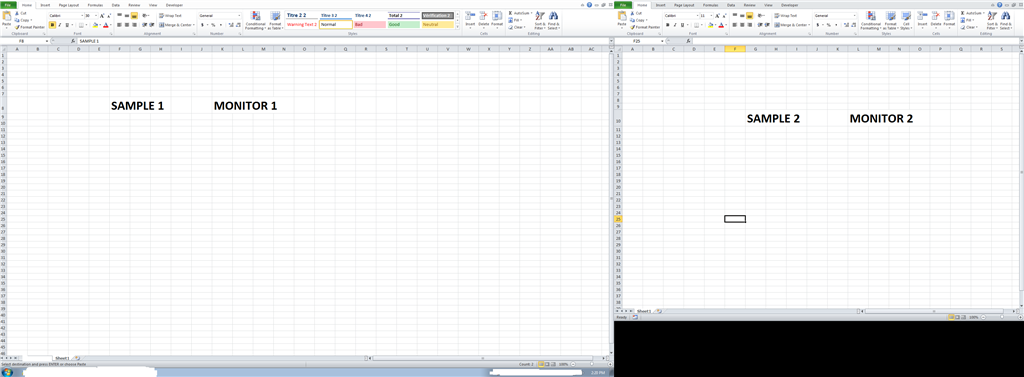Screen dimensions: 1024x377
Task: Switch to Page Layout tab in SAMPLE 1 window
Action: point(69,5)
